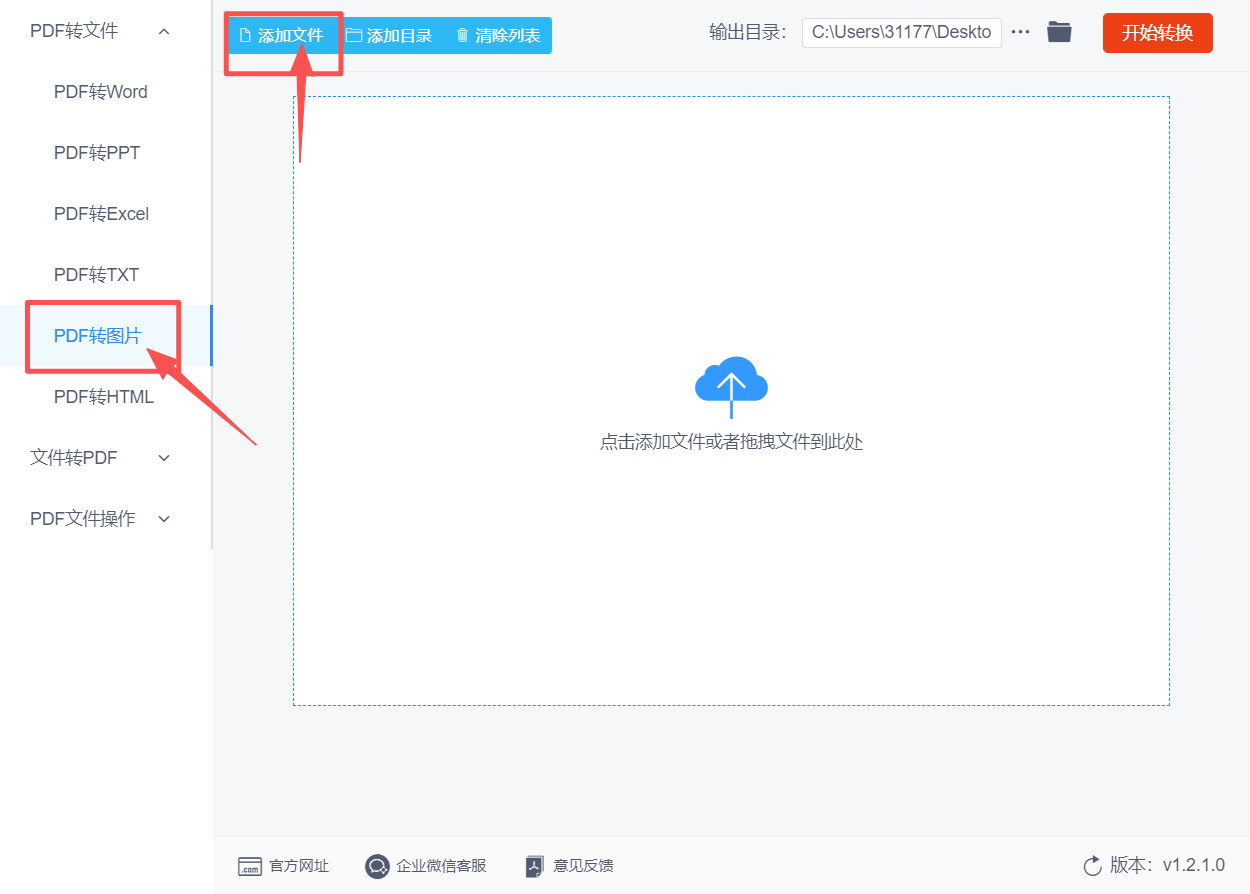Screen dimensions: 1250x894
Task: Click the feedback document icon
Action: 535,866
